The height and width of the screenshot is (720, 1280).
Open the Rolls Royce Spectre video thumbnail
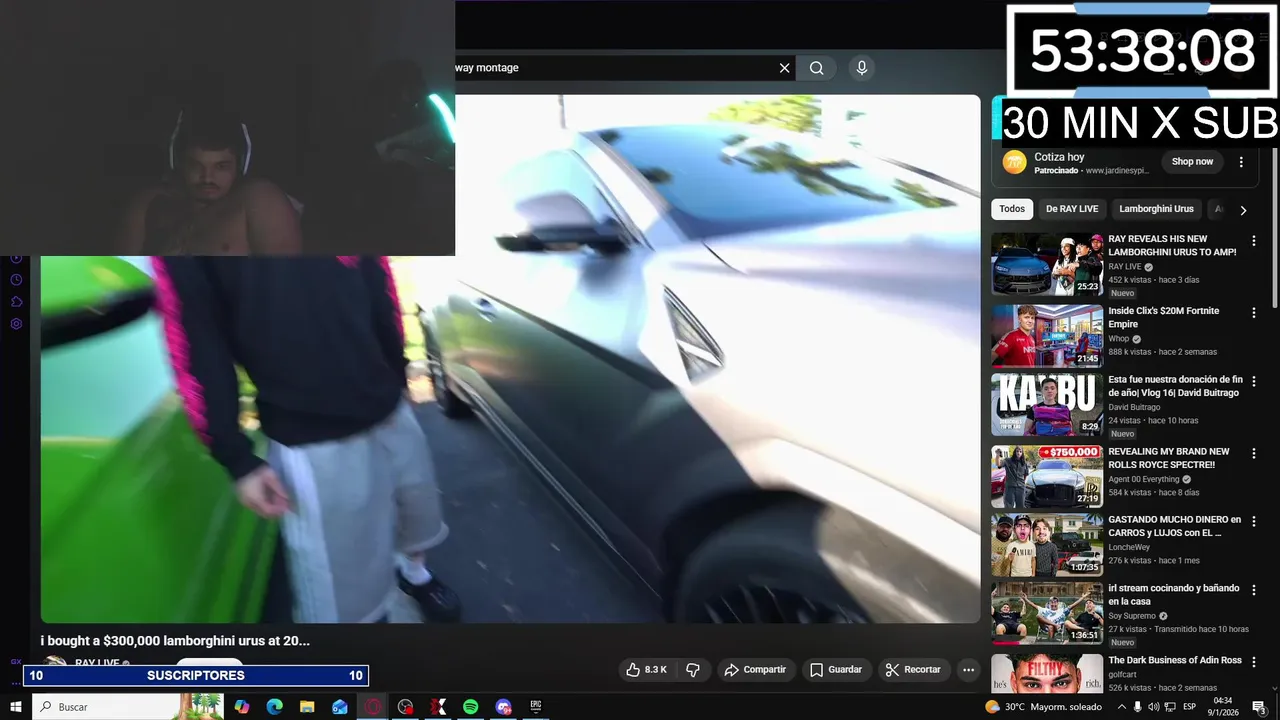pos(1047,477)
